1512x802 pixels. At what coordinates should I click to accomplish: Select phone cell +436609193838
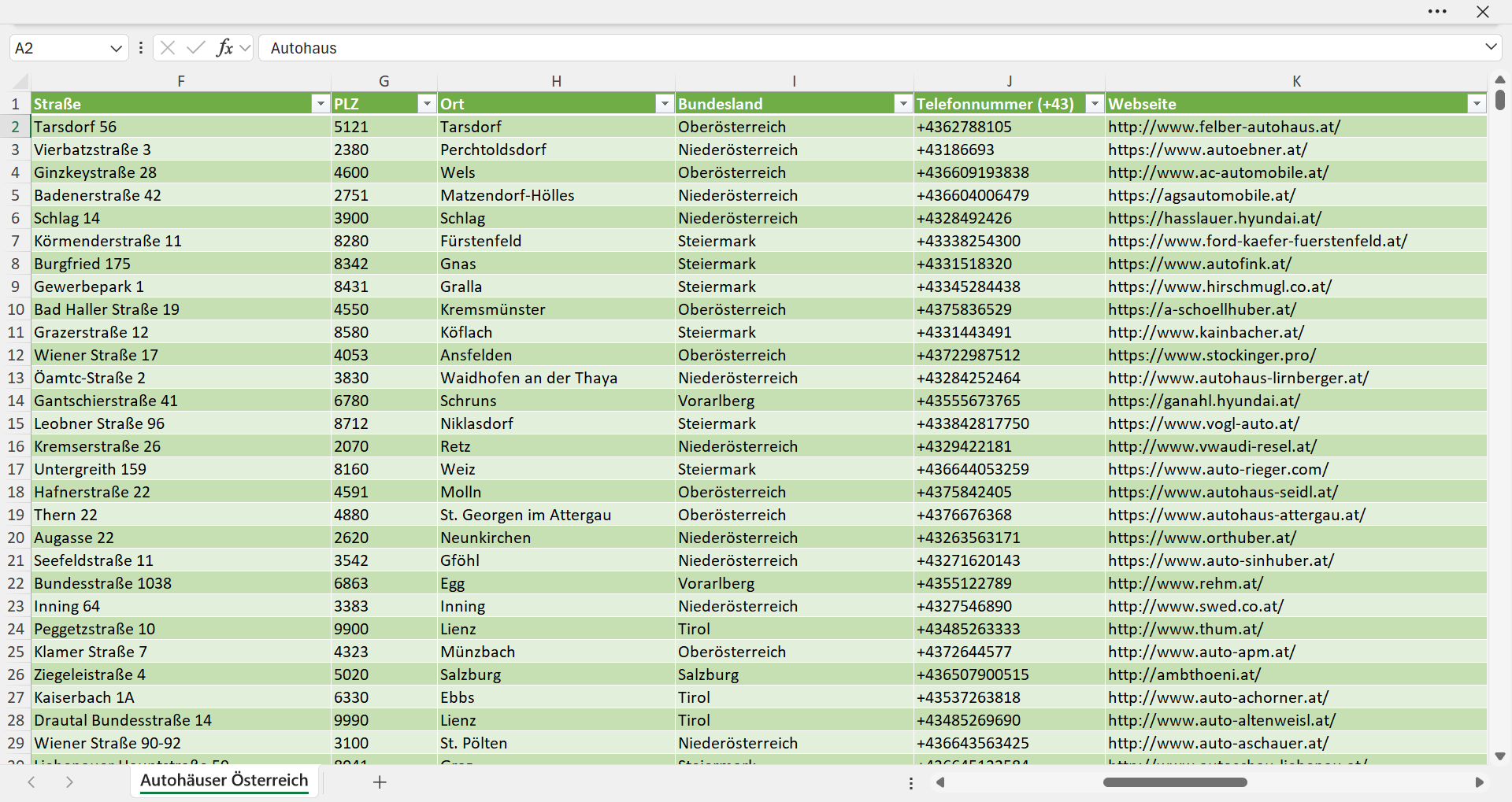point(1010,172)
